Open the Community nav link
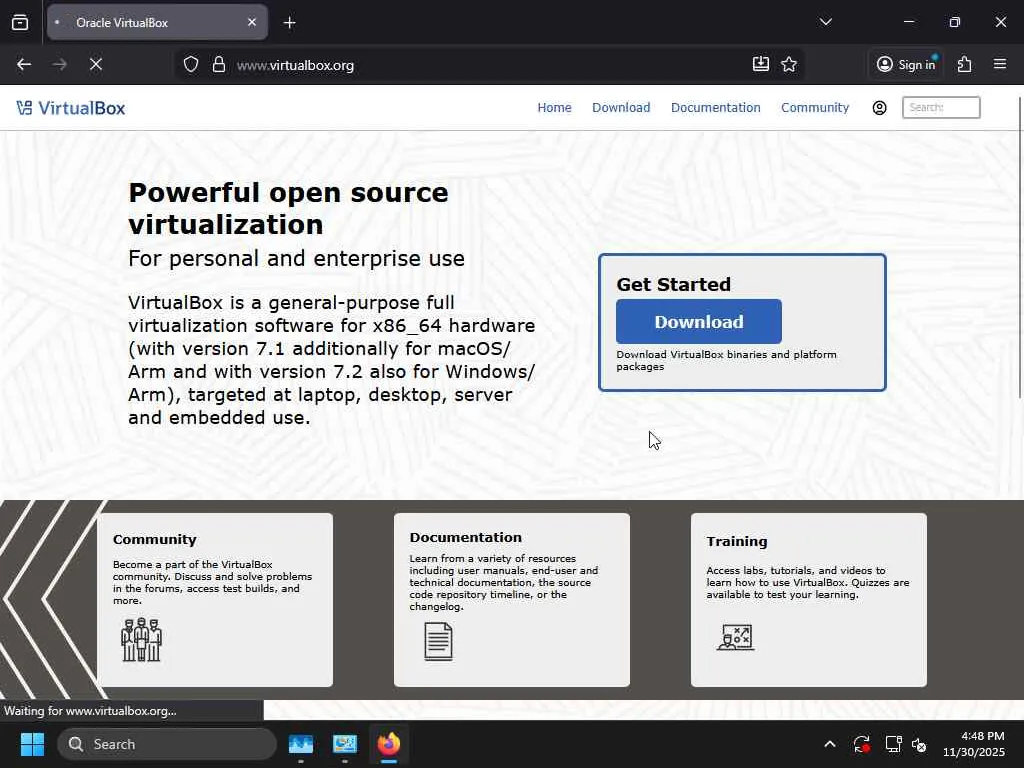The image size is (1024, 768). pos(815,108)
